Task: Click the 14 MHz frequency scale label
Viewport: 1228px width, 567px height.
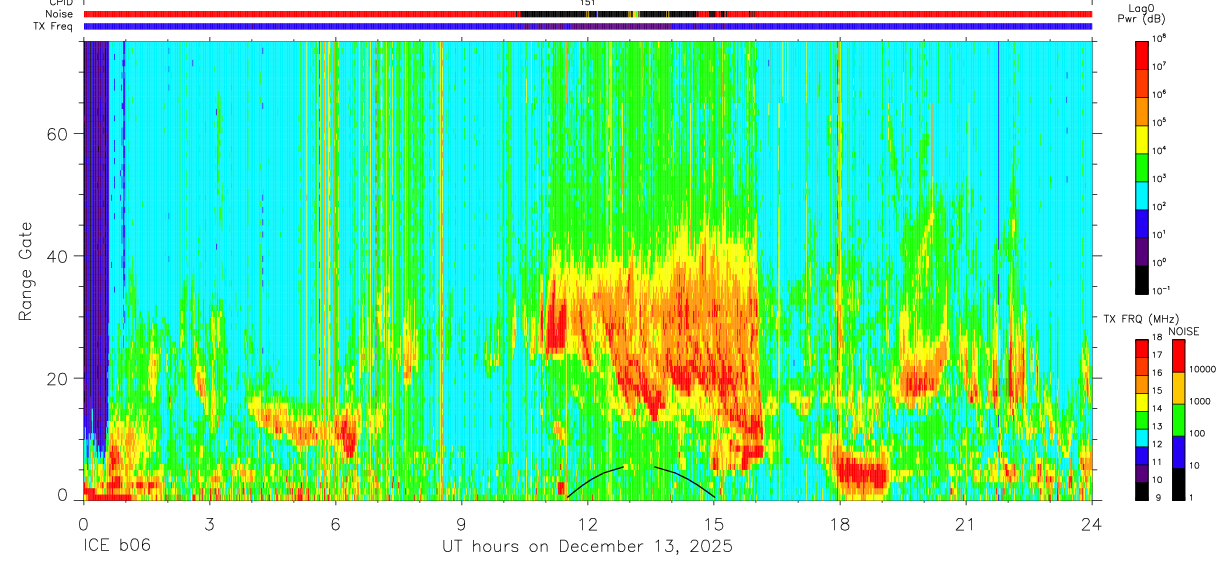Action: [1156, 410]
